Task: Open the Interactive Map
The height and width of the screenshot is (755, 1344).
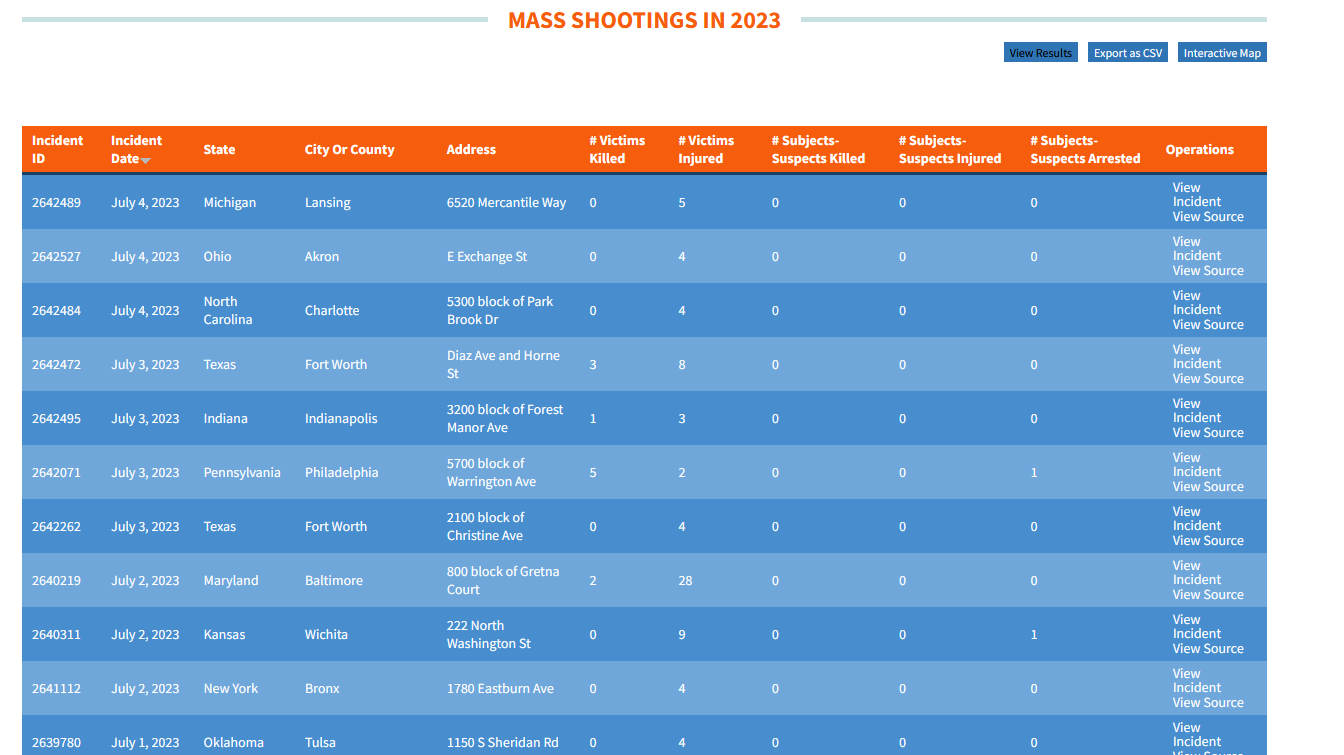Action: pyautogui.click(x=1222, y=53)
